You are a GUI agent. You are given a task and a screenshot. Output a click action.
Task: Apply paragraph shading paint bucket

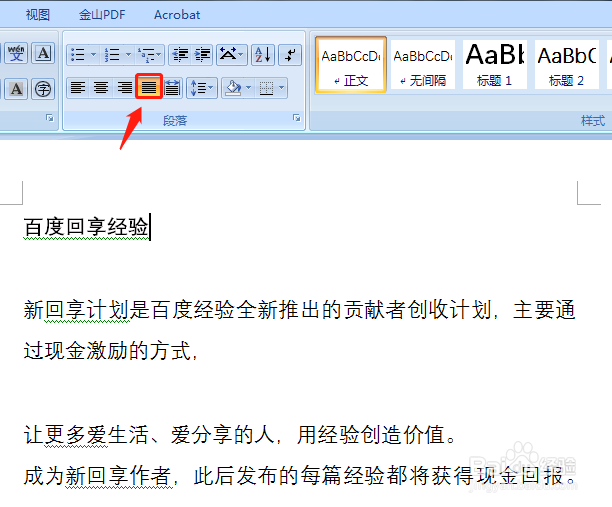click(x=233, y=87)
